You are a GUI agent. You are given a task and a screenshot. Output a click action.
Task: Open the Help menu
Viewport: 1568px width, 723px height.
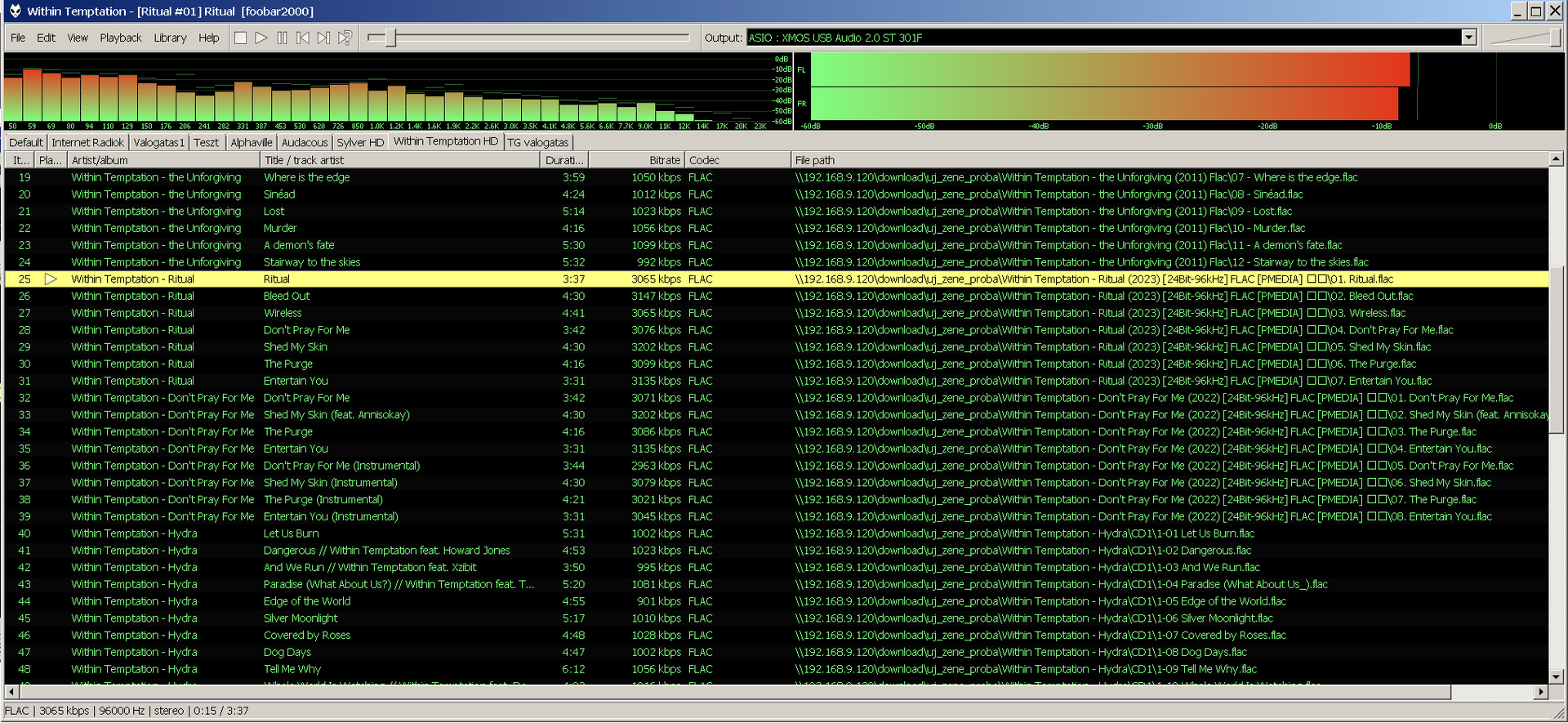209,38
